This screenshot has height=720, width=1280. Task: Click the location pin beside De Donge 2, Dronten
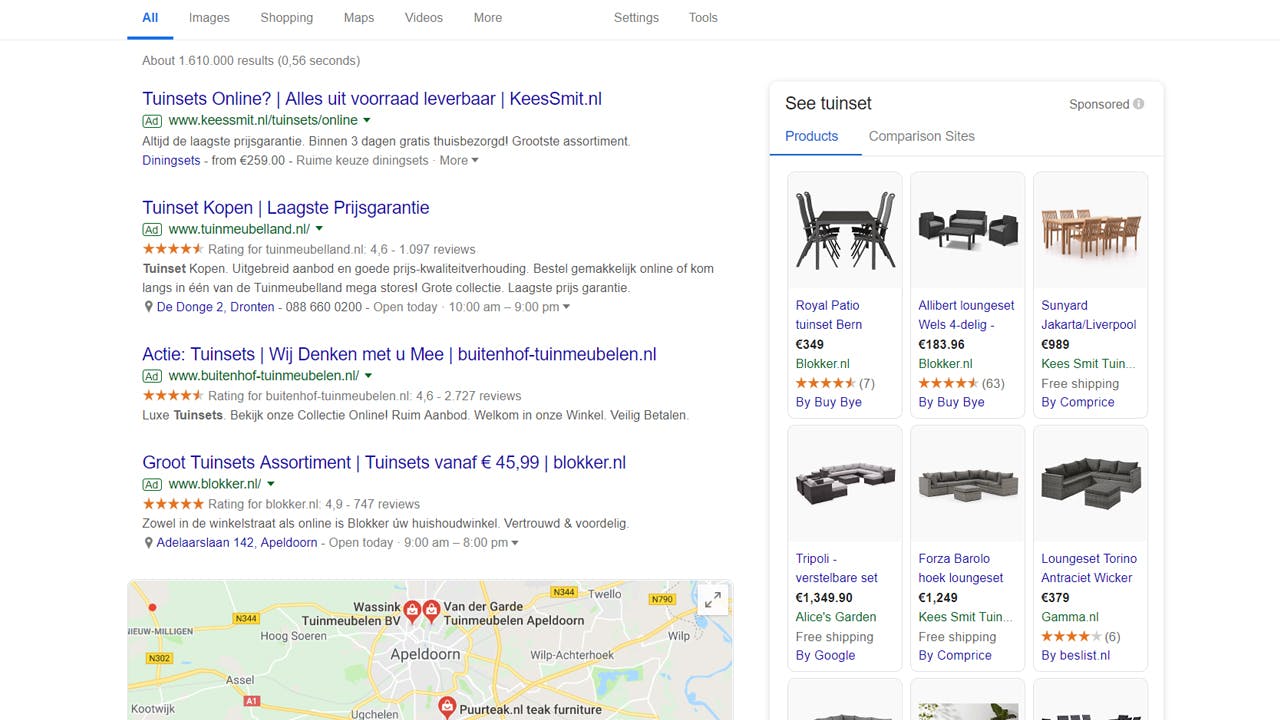pyautogui.click(x=148, y=307)
